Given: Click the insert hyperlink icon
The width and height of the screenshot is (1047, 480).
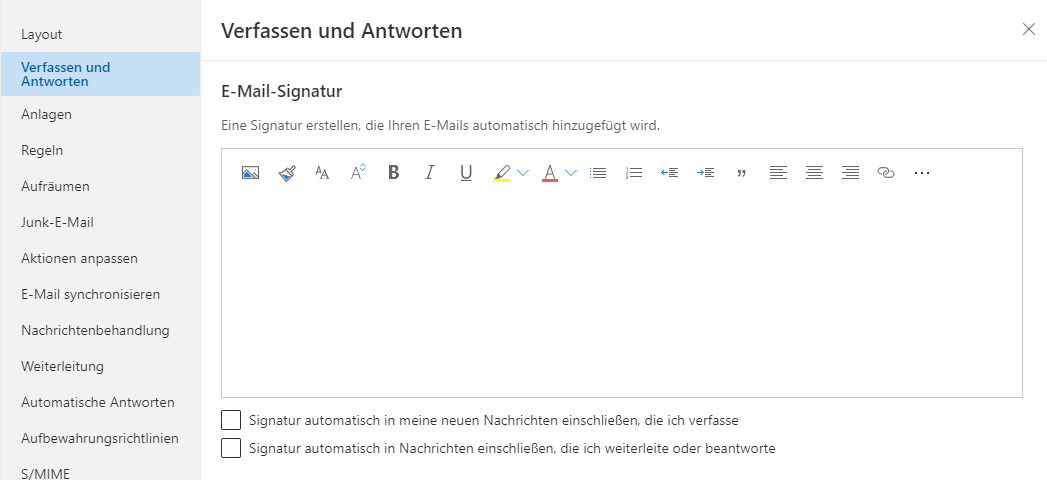Looking at the screenshot, I should pos(886,173).
